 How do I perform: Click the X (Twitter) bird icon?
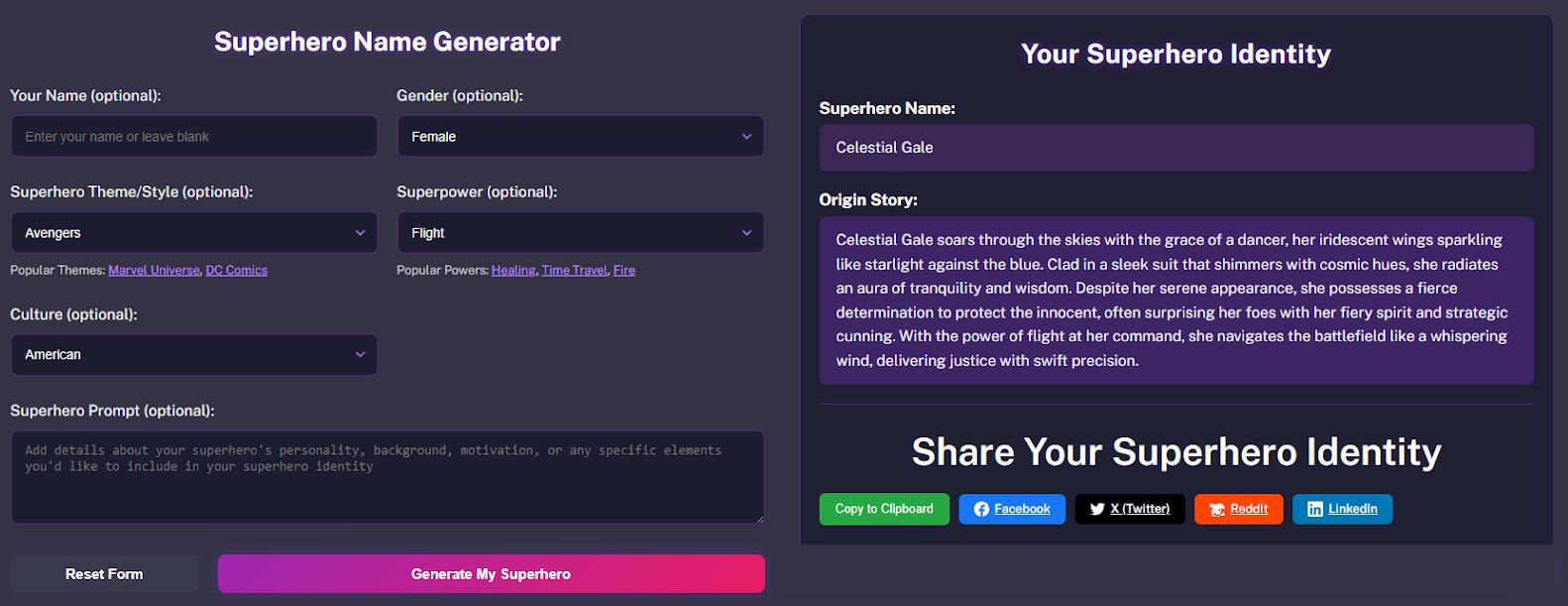tap(1097, 509)
